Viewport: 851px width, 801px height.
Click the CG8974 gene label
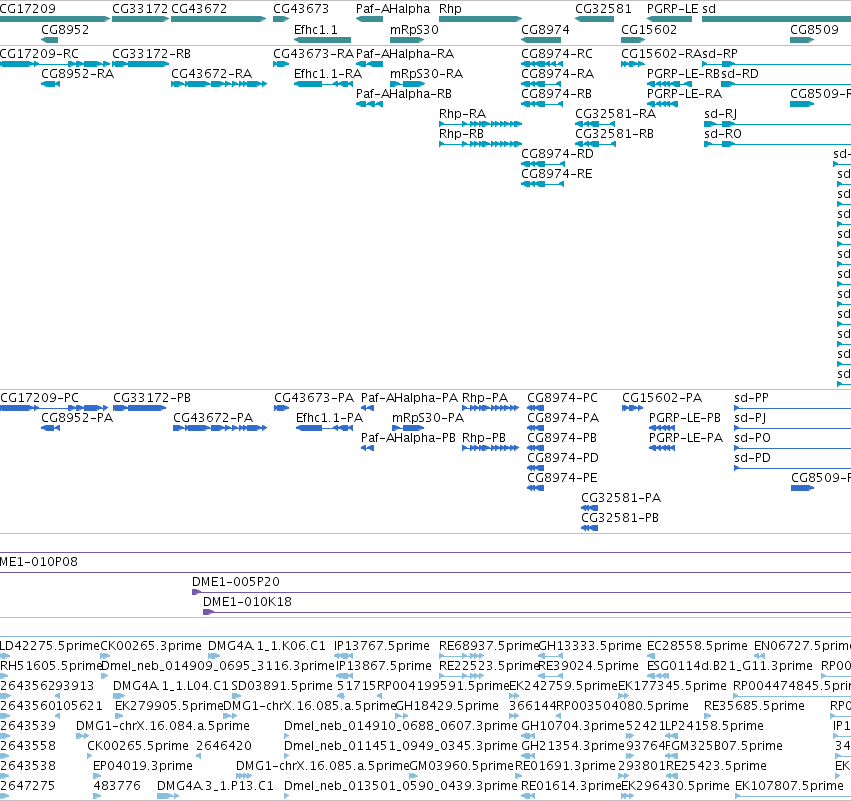(545, 30)
